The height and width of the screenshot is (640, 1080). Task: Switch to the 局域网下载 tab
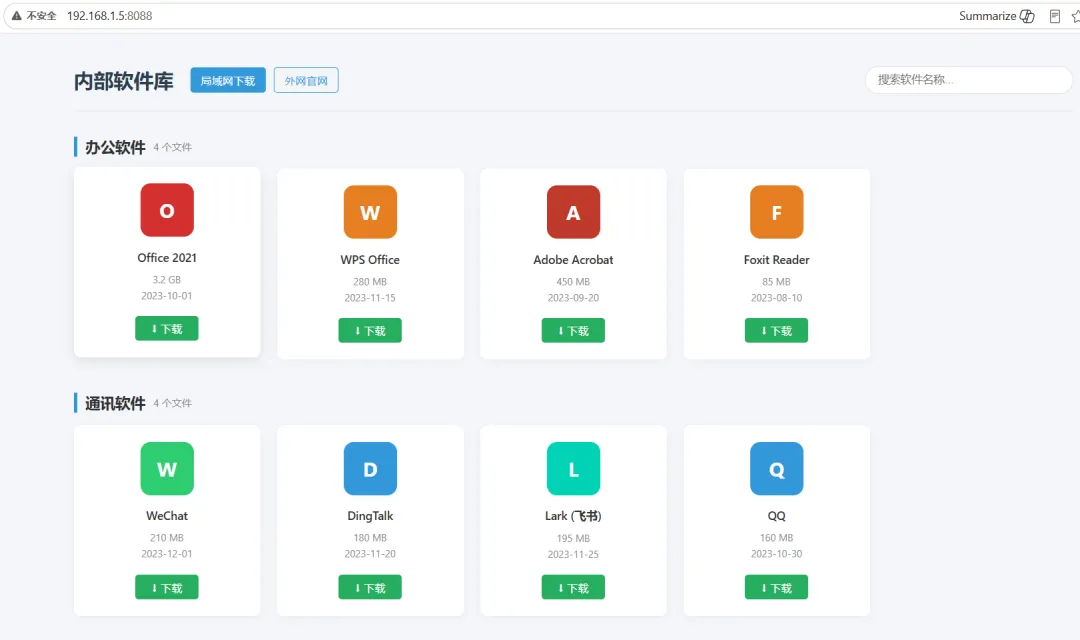(228, 81)
